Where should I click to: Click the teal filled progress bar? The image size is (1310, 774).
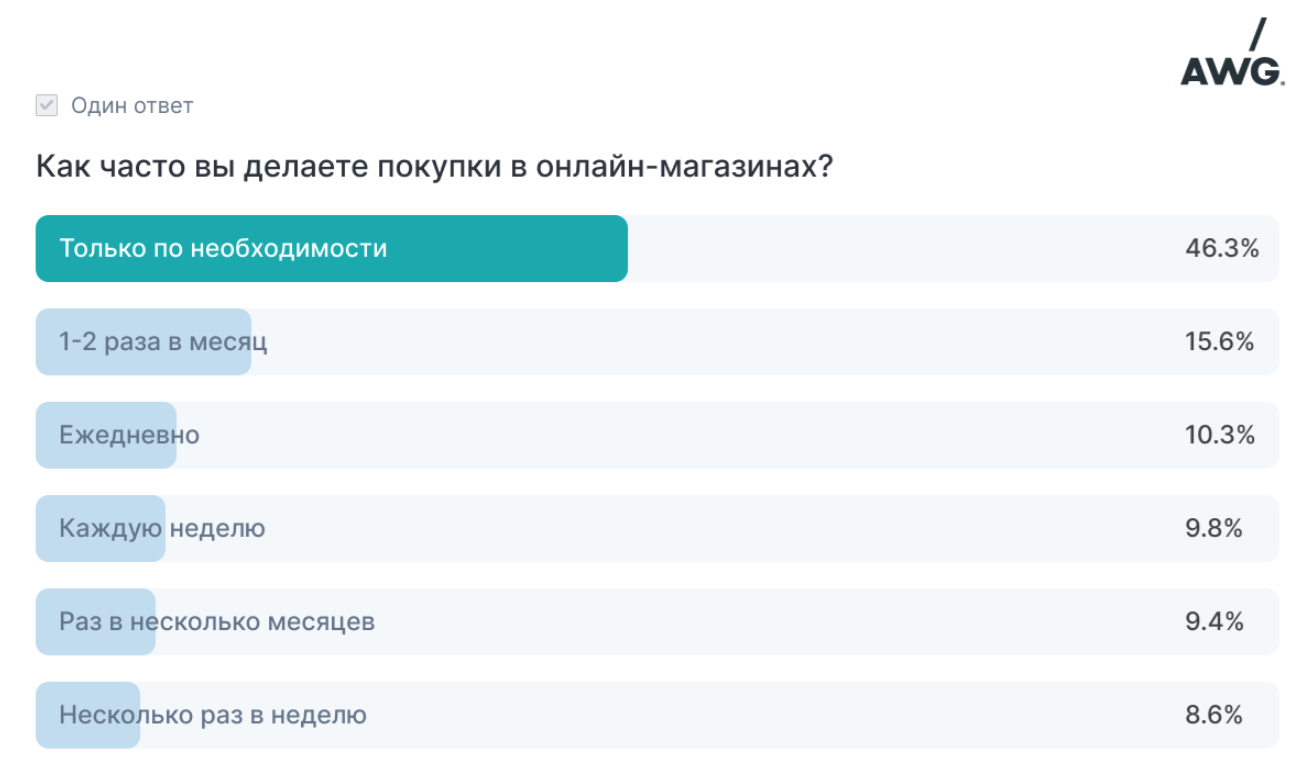332,249
